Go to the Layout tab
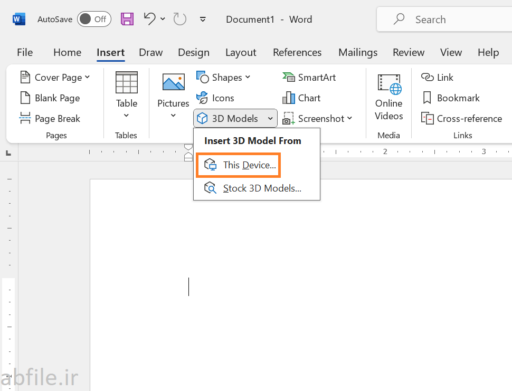This screenshot has width=512, height=391. tap(241, 52)
